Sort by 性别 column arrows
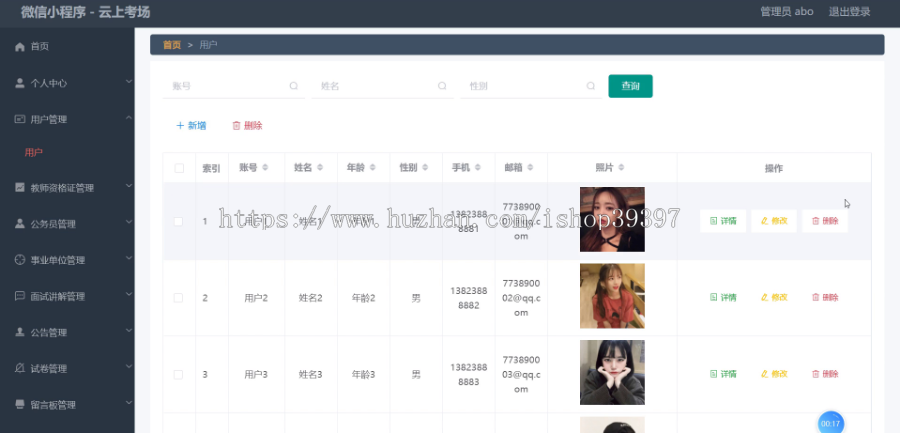 click(x=425, y=168)
